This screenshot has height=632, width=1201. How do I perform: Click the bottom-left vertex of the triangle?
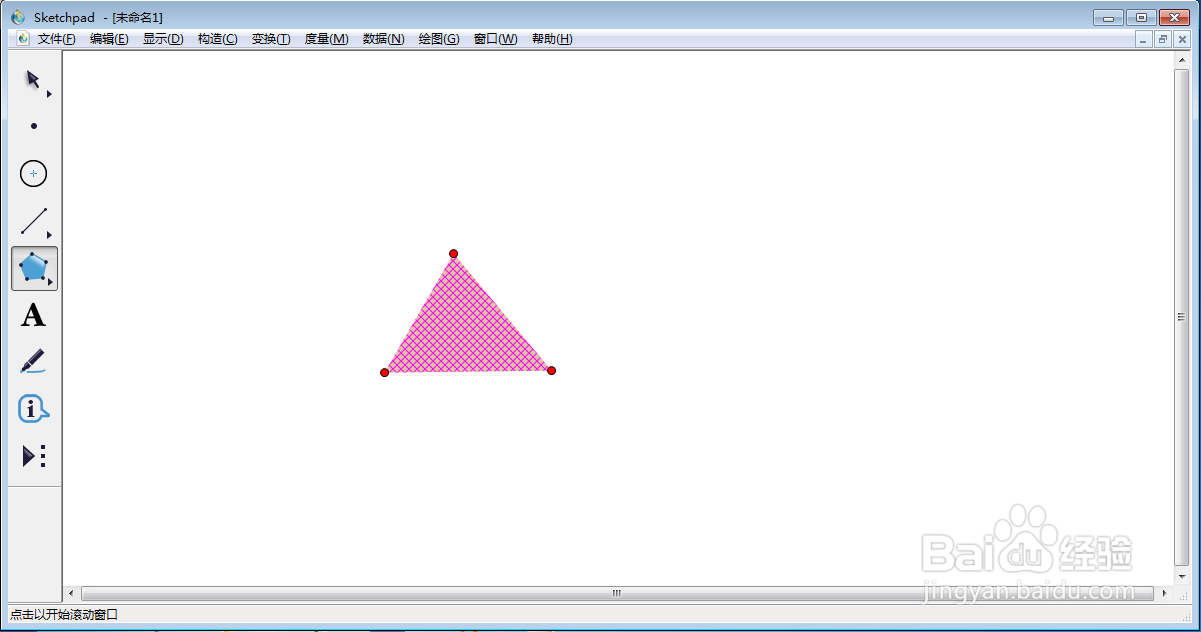tap(384, 373)
